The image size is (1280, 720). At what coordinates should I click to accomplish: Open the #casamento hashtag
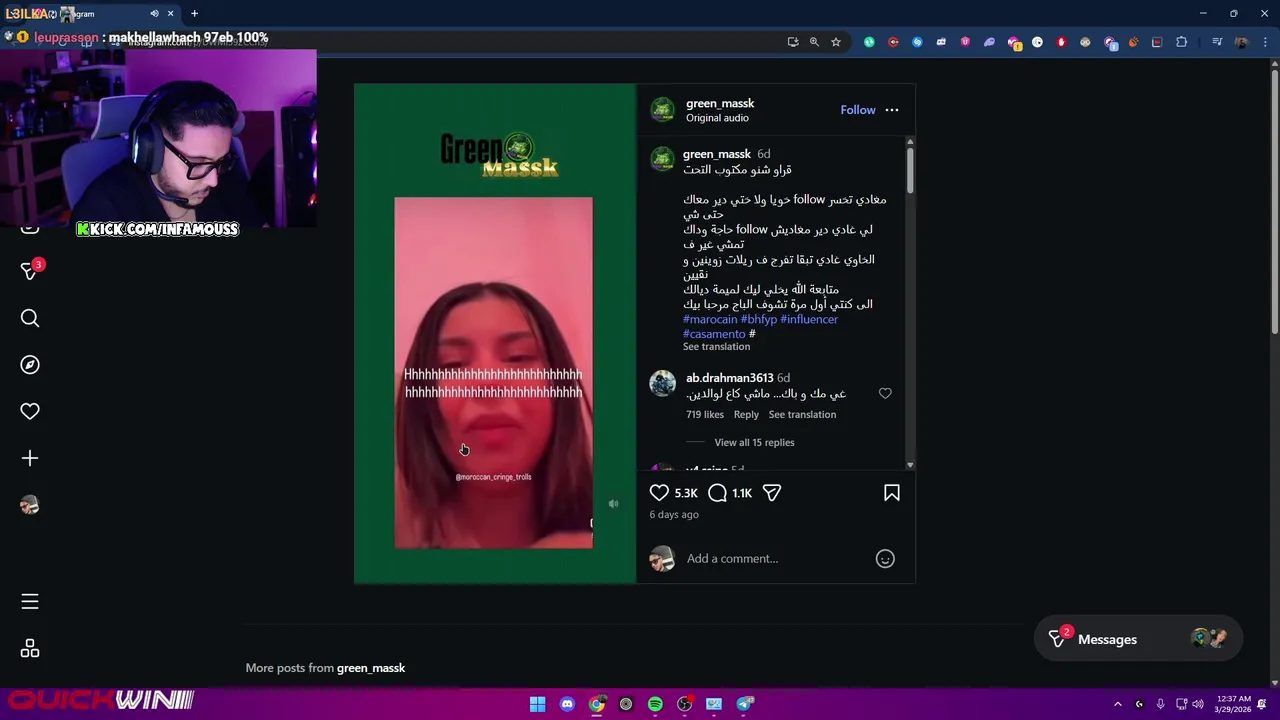click(714, 334)
